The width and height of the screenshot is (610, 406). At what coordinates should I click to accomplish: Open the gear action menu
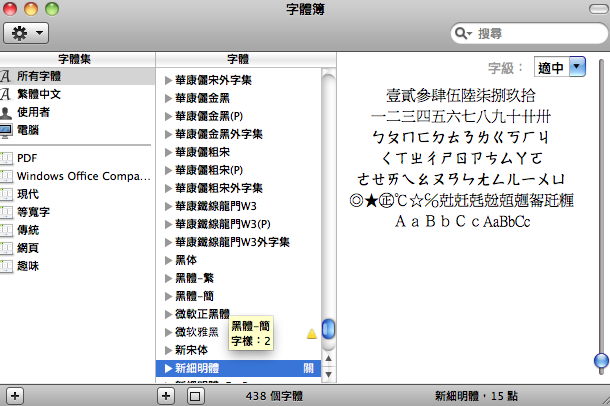[26, 33]
